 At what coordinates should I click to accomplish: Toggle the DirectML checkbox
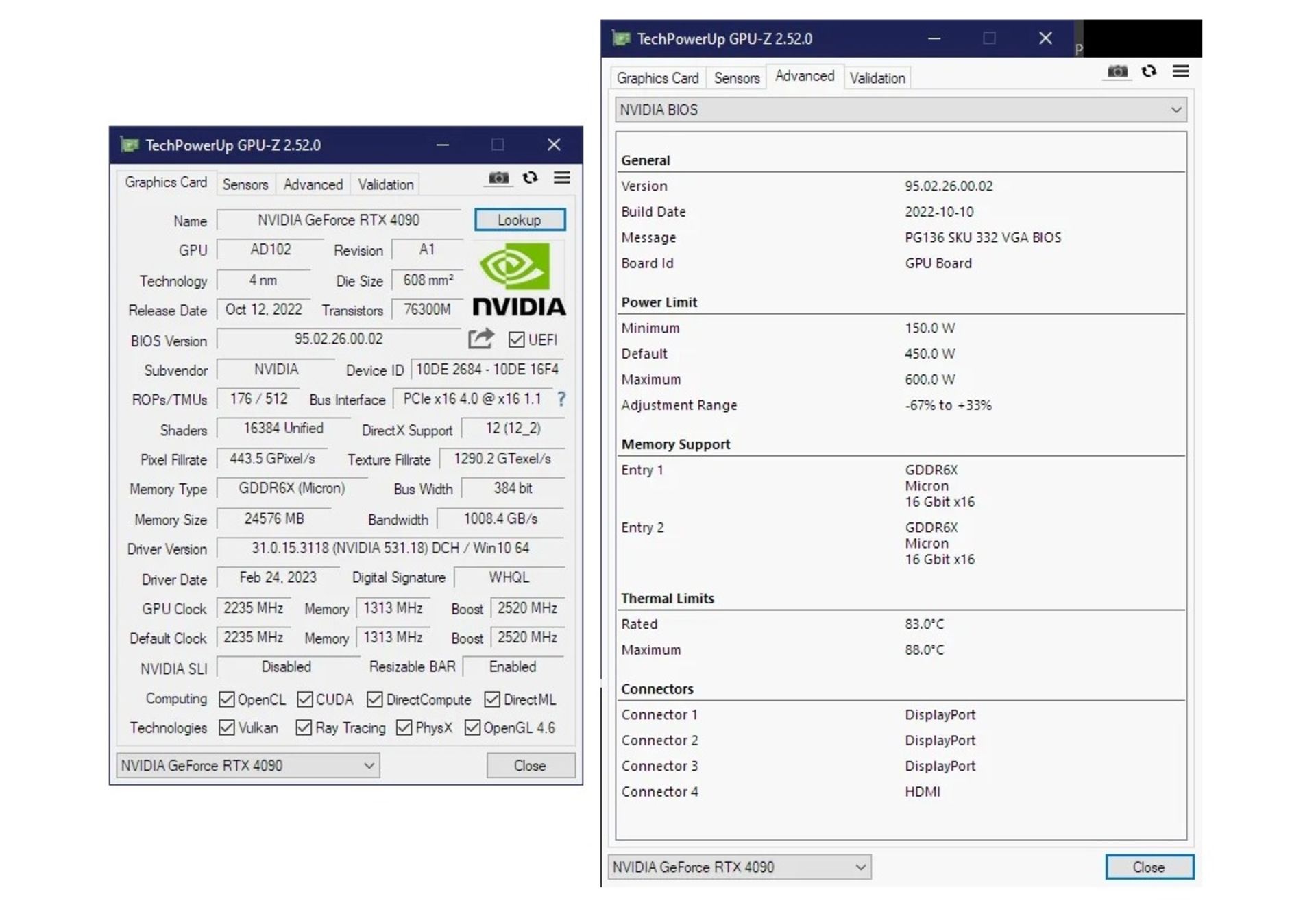coord(492,699)
